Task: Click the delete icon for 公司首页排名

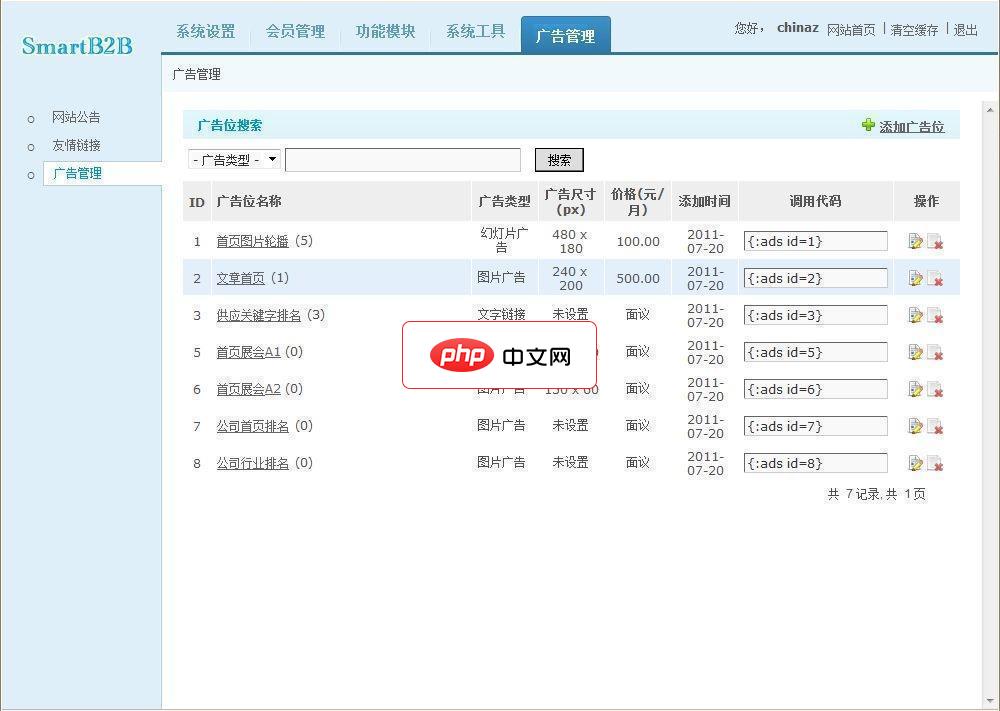Action: point(936,426)
